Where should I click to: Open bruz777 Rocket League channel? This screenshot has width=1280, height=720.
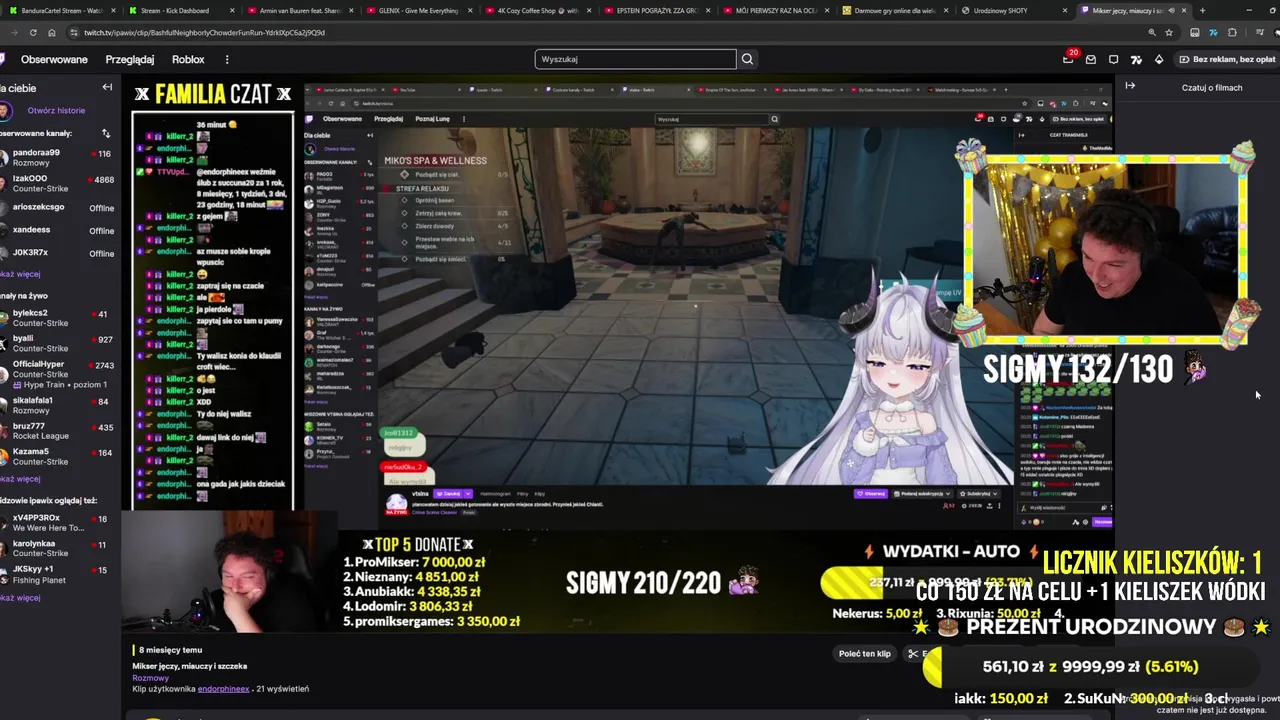tap(60, 431)
